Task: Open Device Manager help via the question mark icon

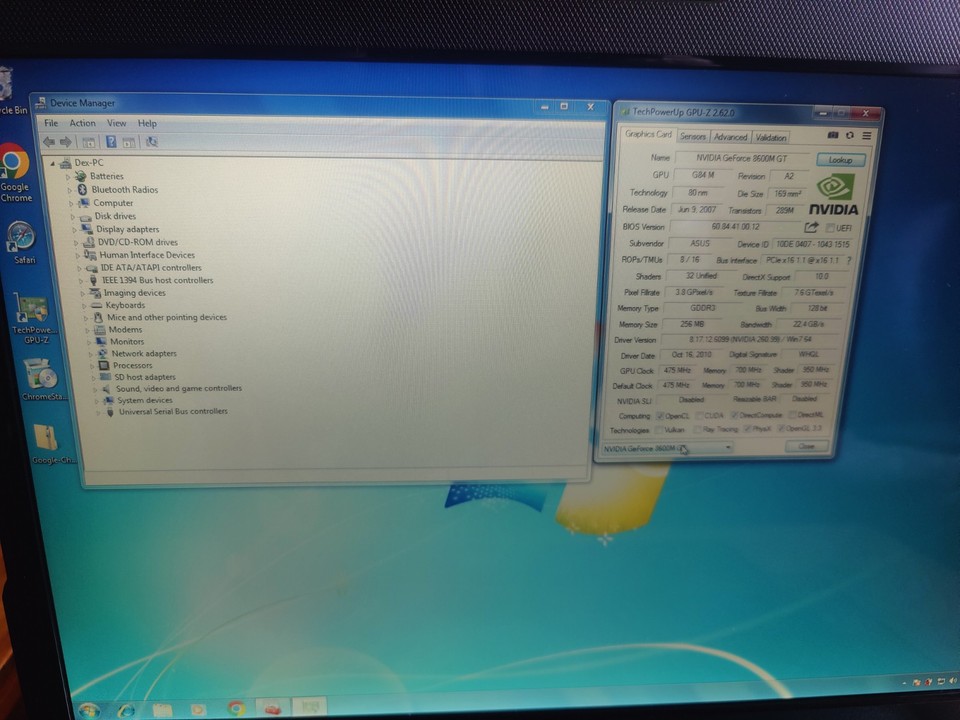Action: point(112,141)
